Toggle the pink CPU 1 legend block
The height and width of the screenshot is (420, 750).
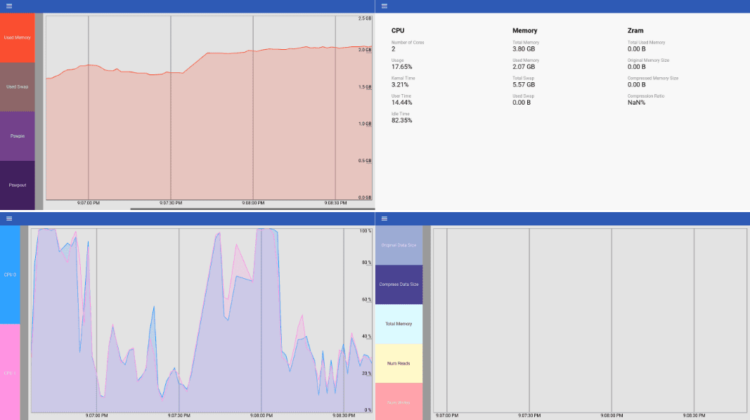pos(10,372)
